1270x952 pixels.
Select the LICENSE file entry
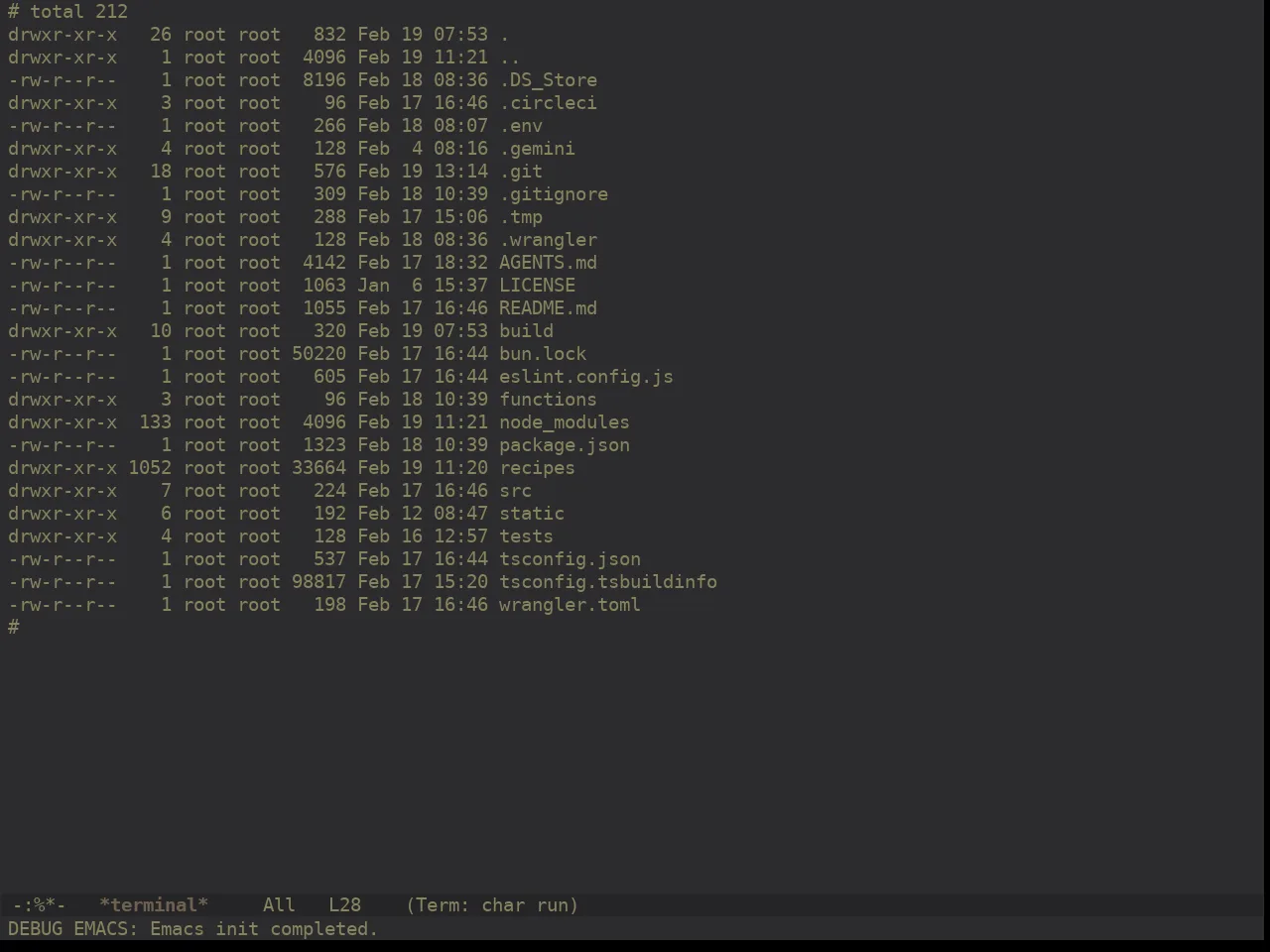(x=537, y=286)
